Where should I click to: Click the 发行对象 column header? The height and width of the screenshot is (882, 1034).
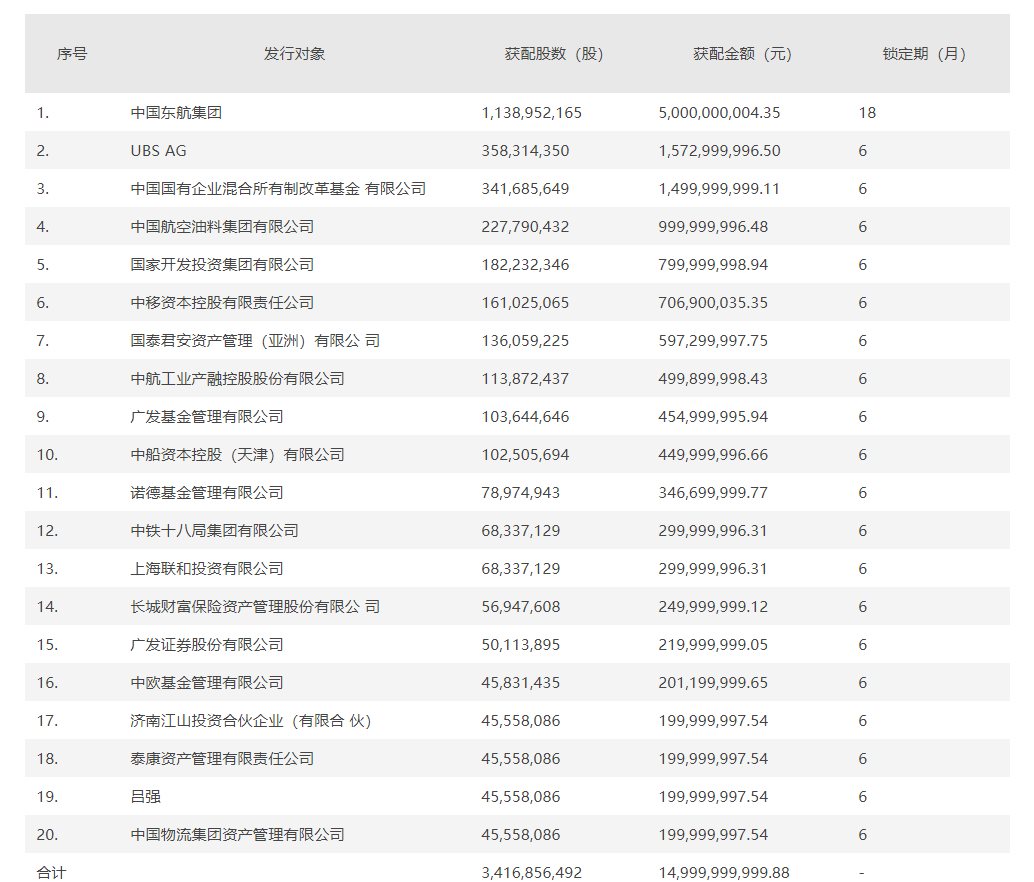294,54
